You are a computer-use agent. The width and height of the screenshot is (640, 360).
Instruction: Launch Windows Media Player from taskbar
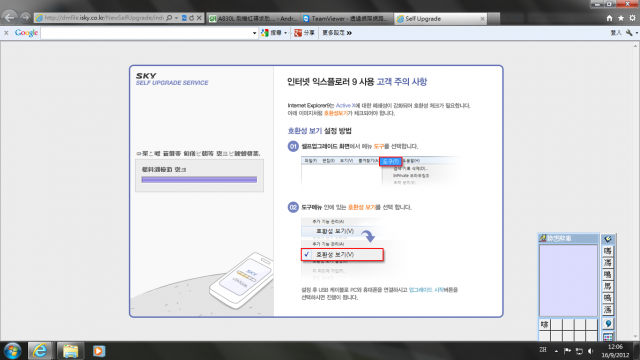[99, 351]
